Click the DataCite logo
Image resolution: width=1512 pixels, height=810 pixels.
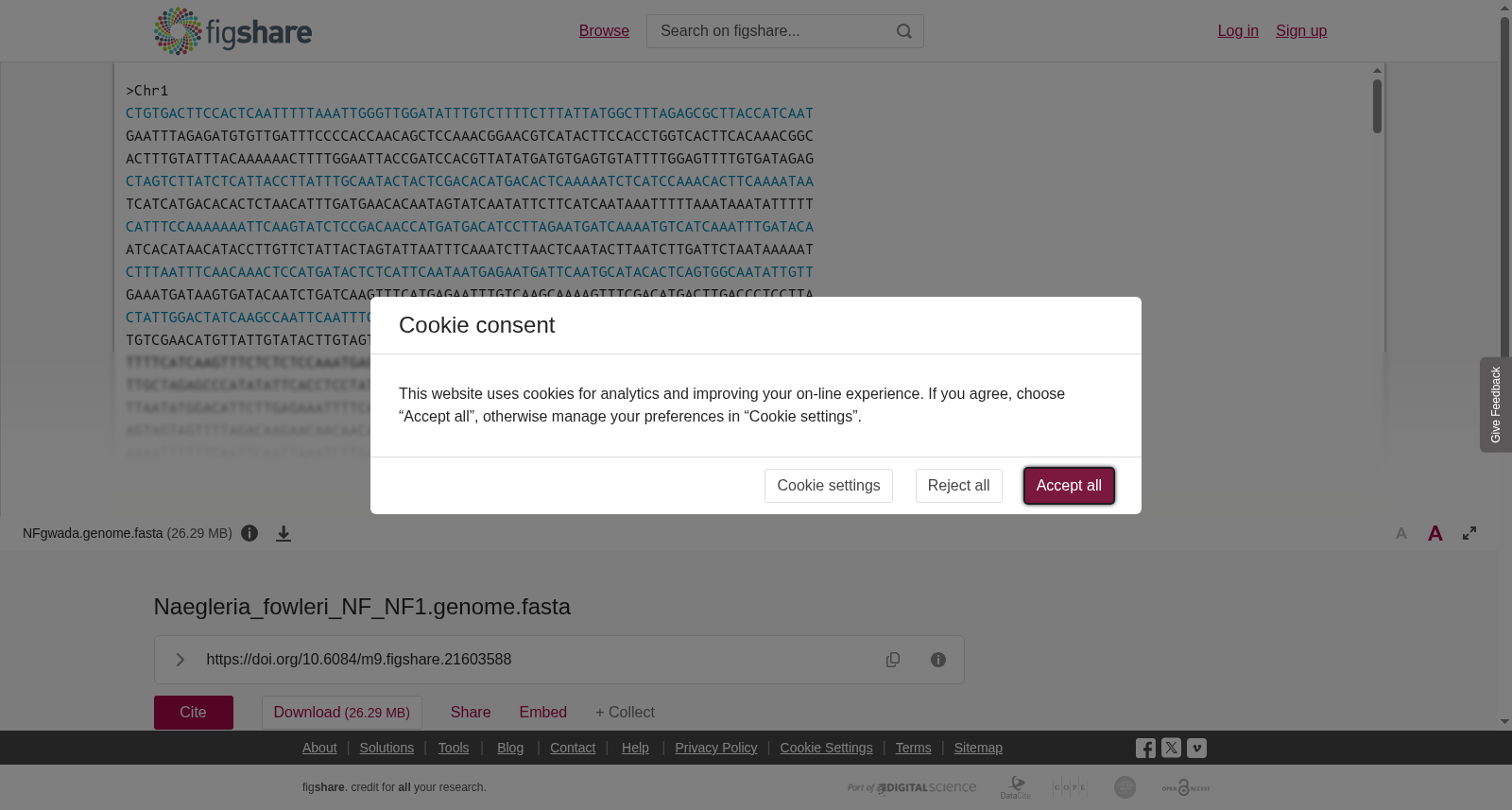[x=1016, y=787]
